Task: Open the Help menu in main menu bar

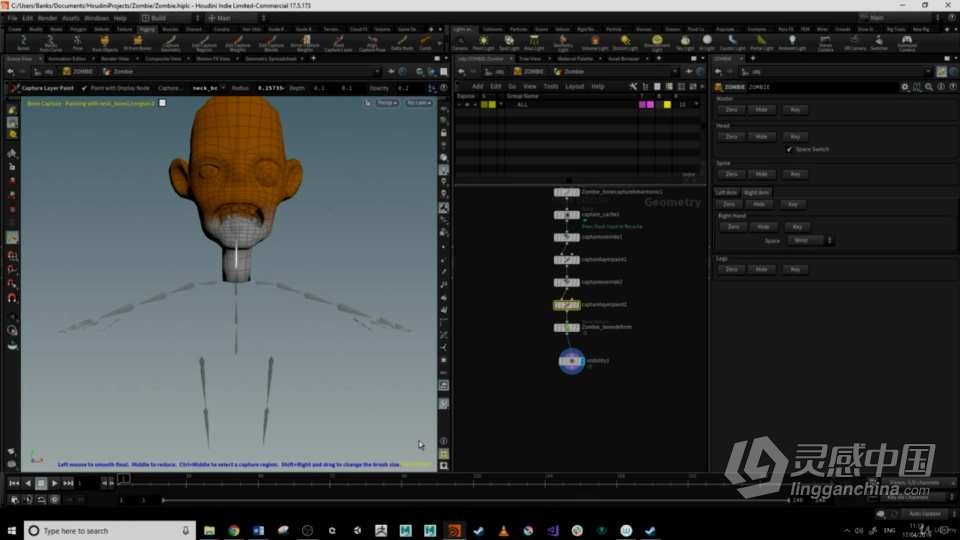Action: 120,18
